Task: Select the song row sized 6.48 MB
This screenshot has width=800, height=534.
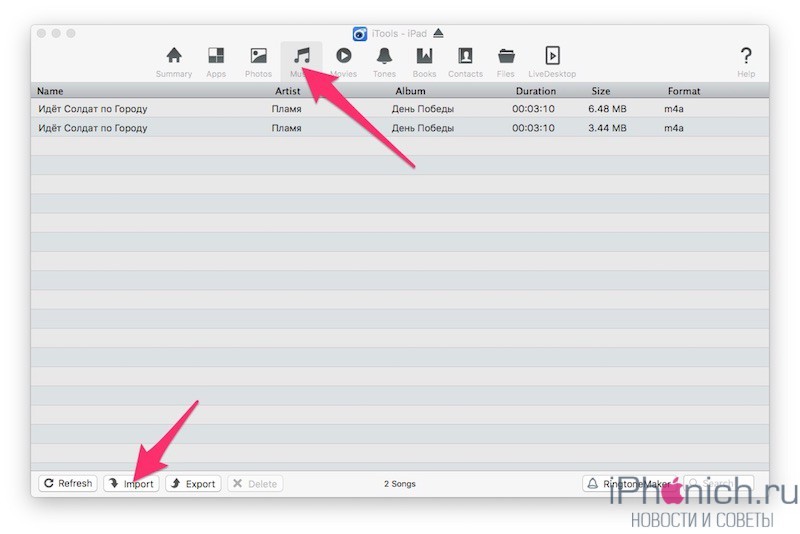Action: pos(399,109)
